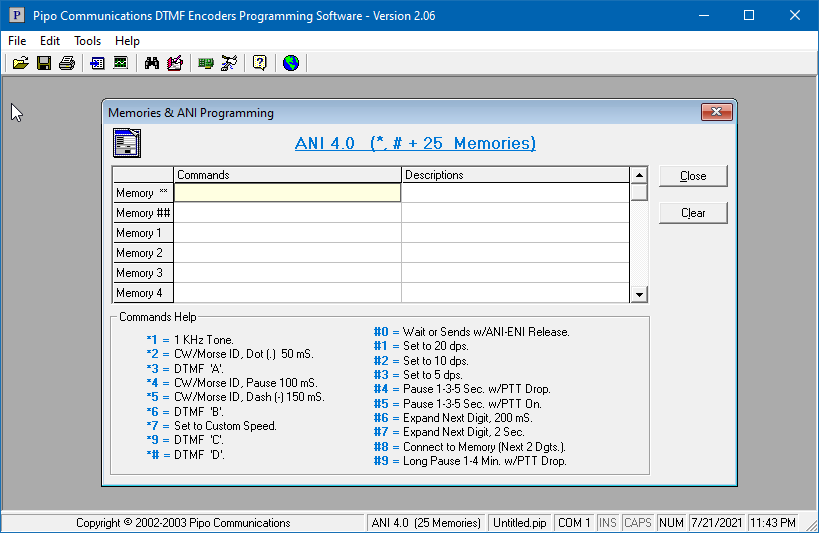This screenshot has width=819, height=533.
Task: Click the ANI 4.0 memories title link
Action: [x=415, y=143]
